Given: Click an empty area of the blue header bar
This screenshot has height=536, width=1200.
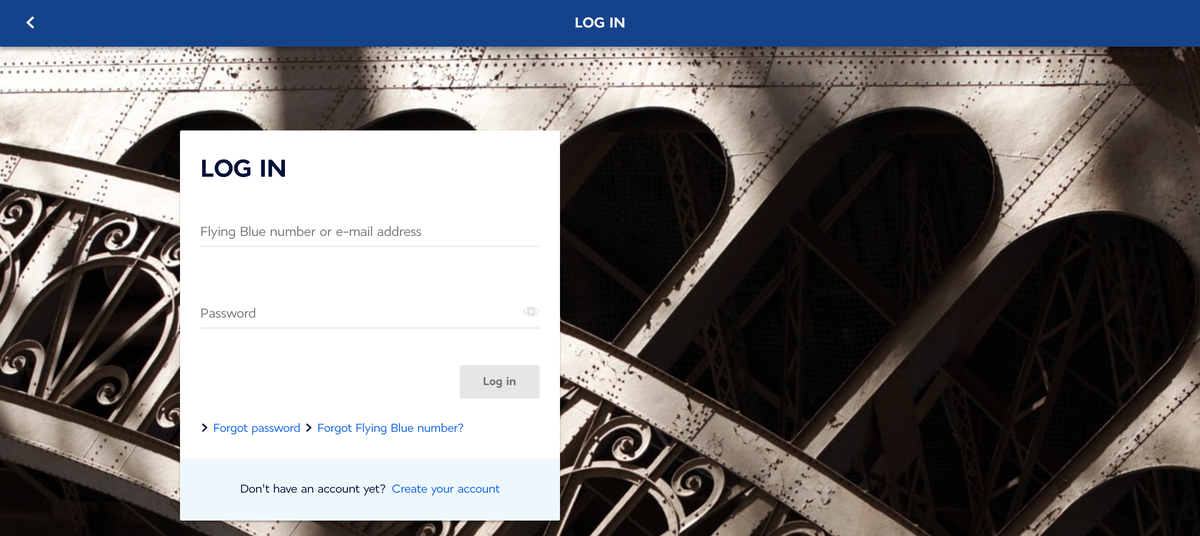Looking at the screenshot, I should (x=900, y=22).
